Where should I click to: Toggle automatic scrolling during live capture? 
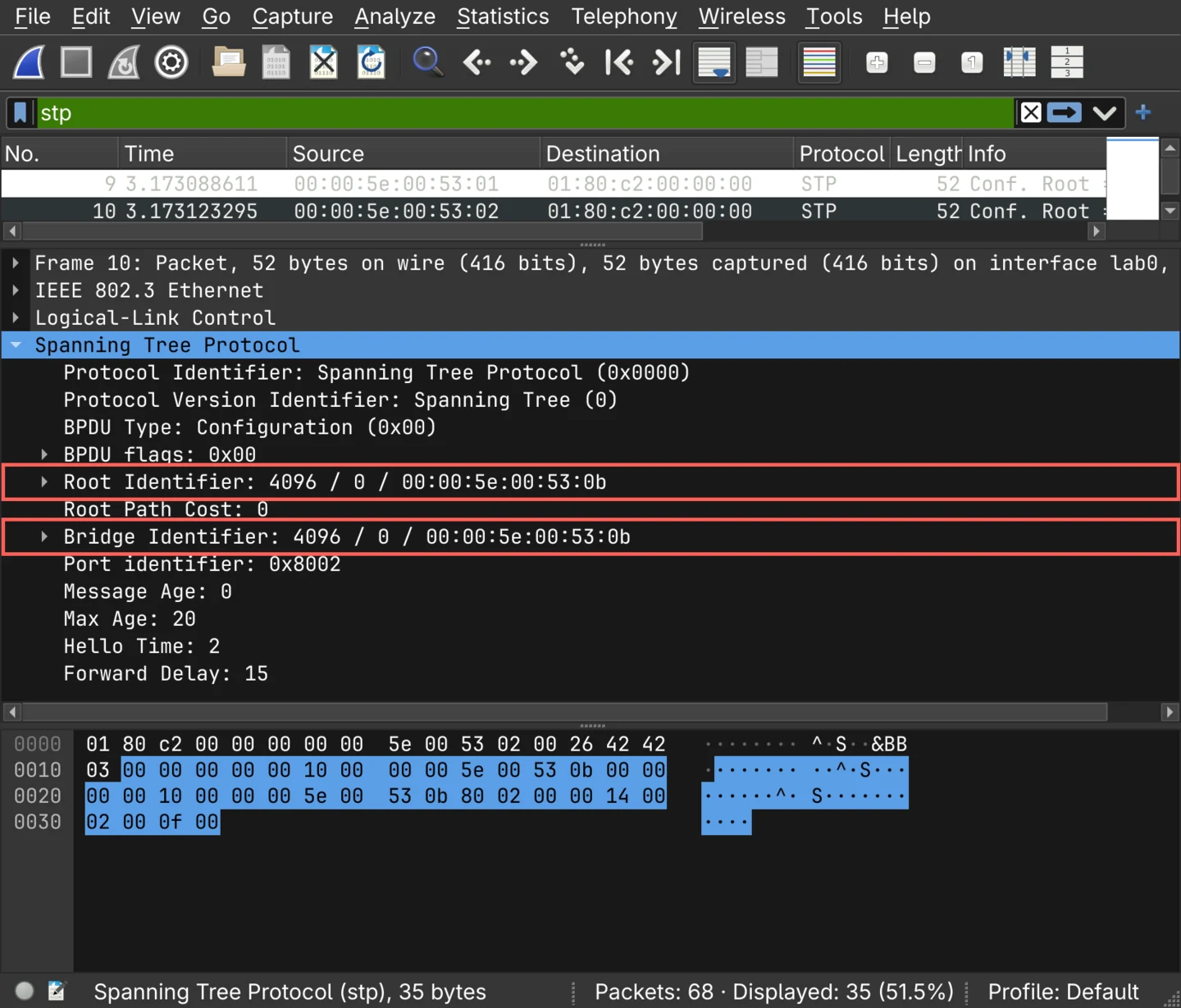click(714, 62)
